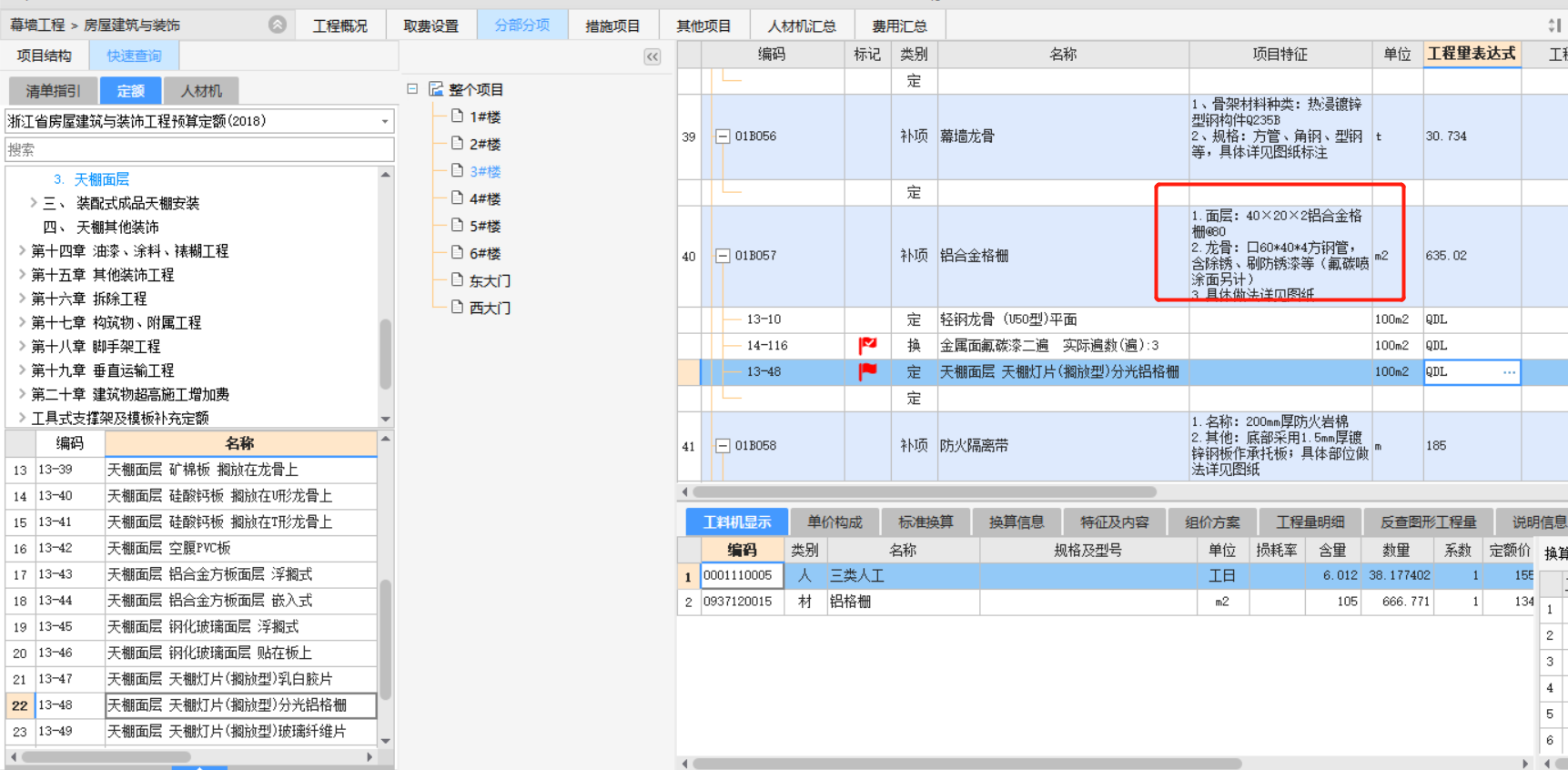
Task: Open 其他项目 tab
Action: tap(703, 25)
